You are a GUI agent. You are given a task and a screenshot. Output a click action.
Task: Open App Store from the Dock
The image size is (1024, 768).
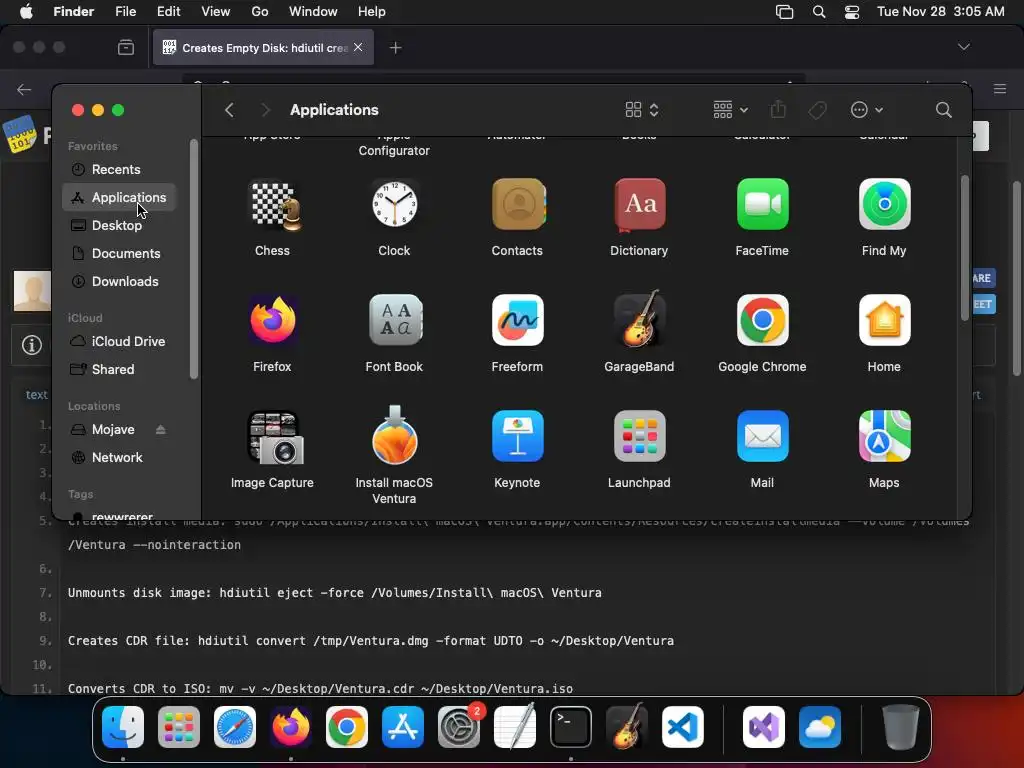(403, 727)
